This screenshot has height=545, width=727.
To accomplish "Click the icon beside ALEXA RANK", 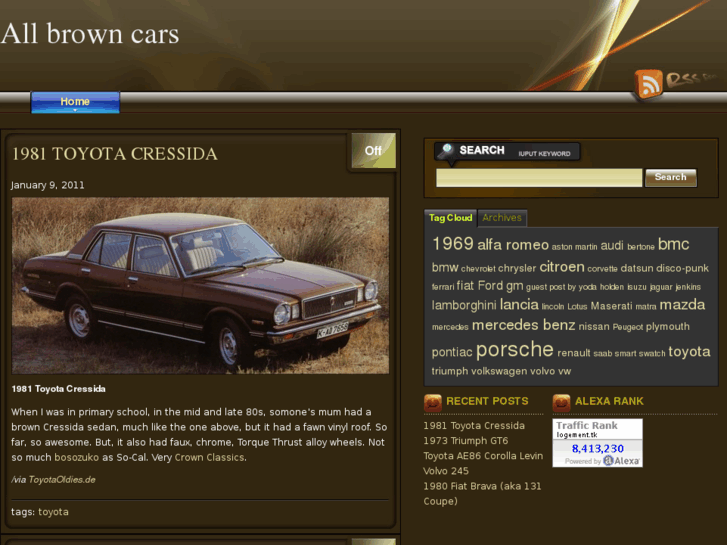I will tap(561, 403).
